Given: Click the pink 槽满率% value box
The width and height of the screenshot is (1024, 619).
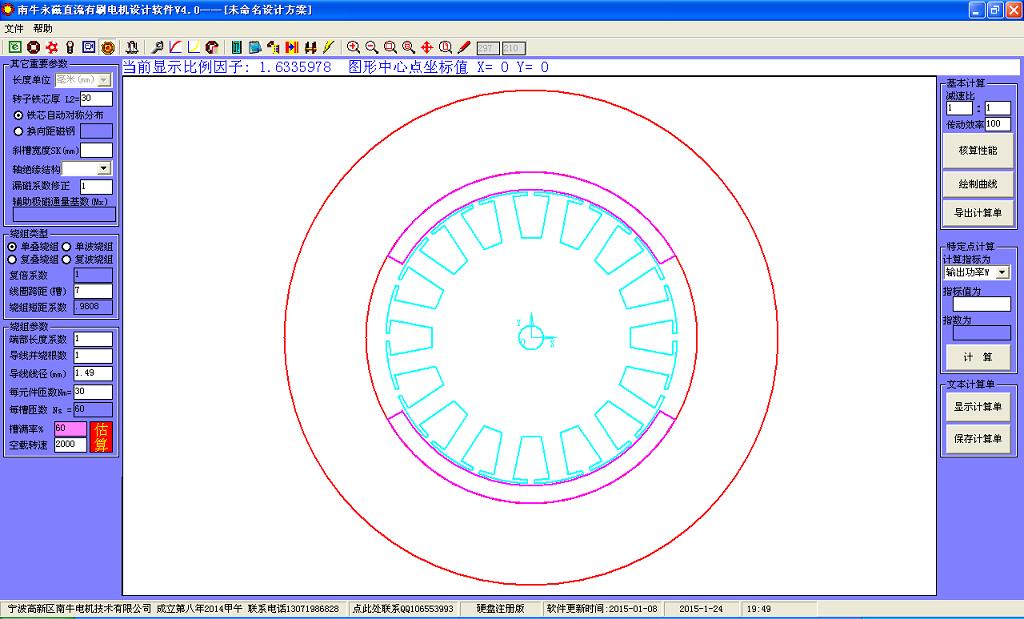Looking at the screenshot, I should click(70, 428).
